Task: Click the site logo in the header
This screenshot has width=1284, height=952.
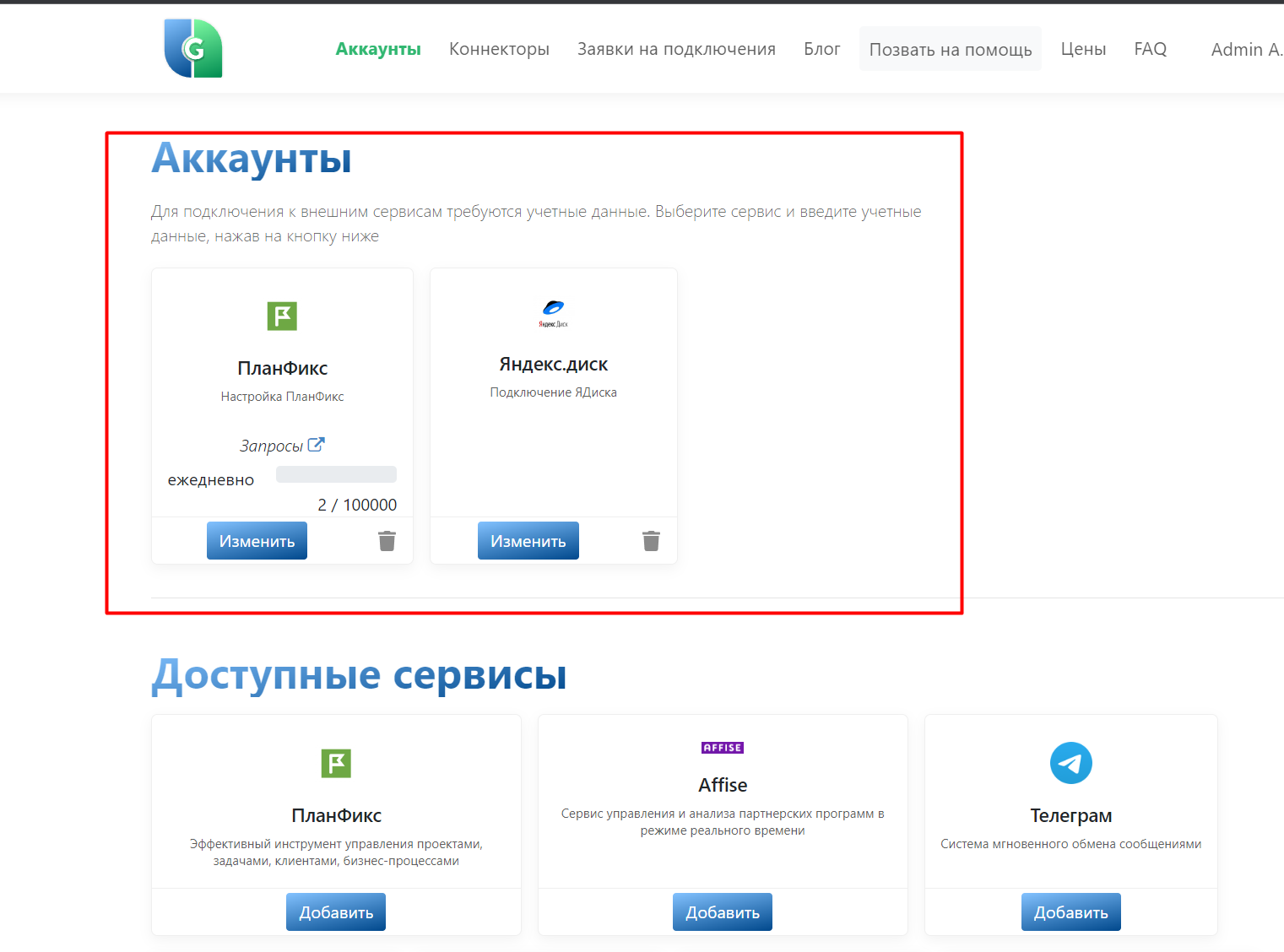Action: tap(193, 48)
